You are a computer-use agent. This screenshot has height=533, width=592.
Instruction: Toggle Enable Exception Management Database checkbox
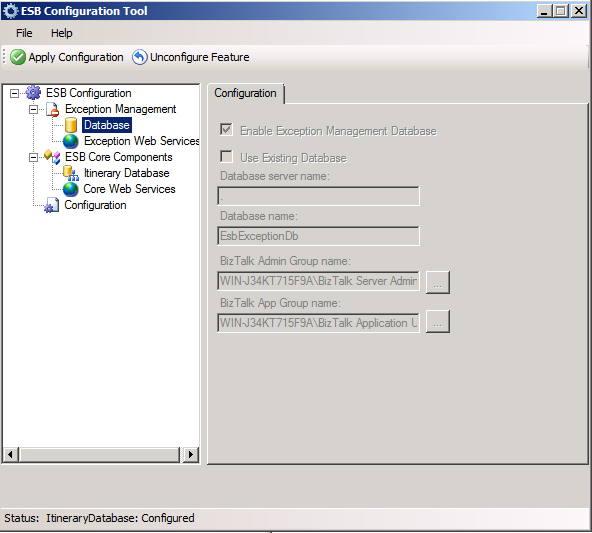click(226, 130)
